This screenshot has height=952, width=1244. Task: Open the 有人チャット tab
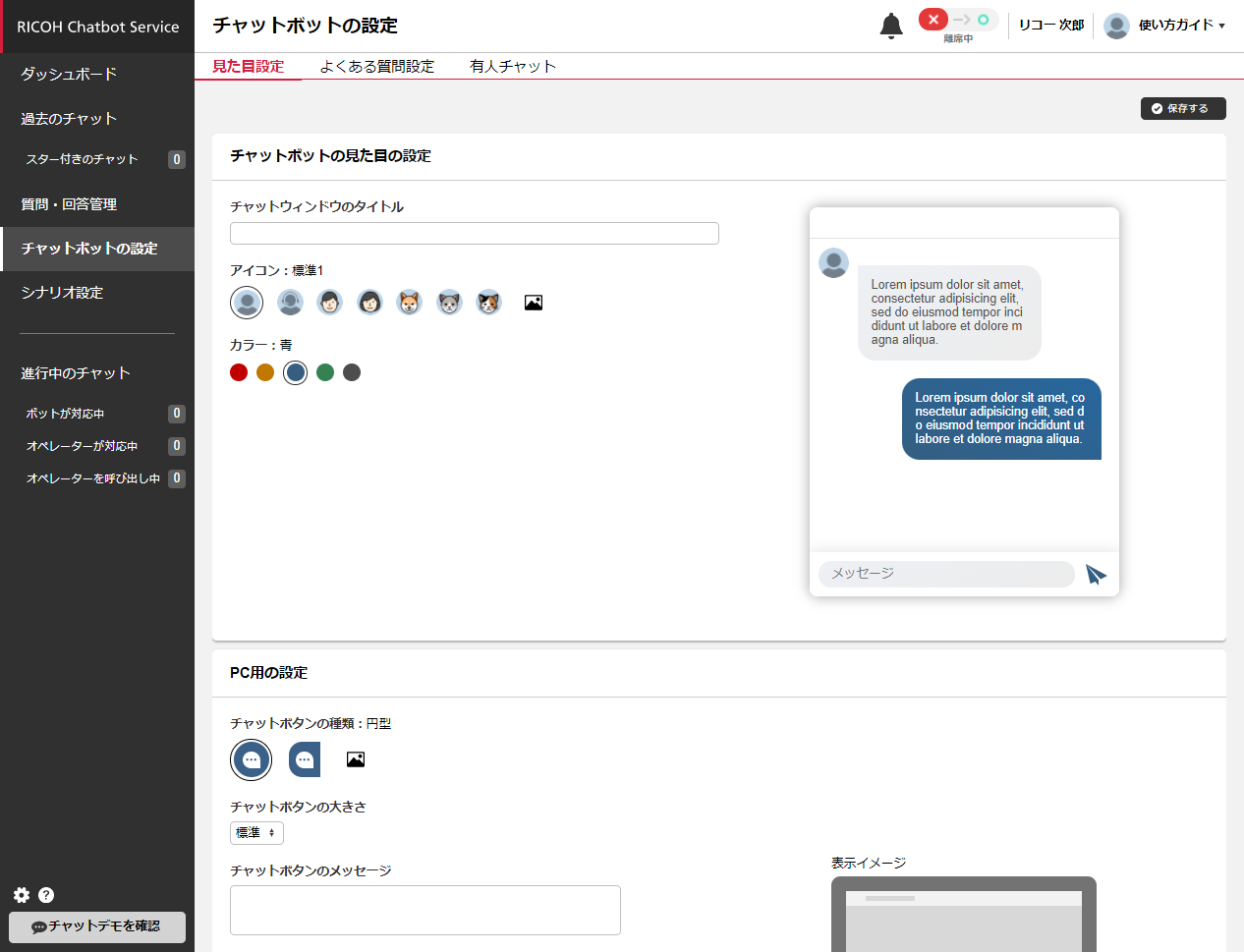click(x=512, y=66)
